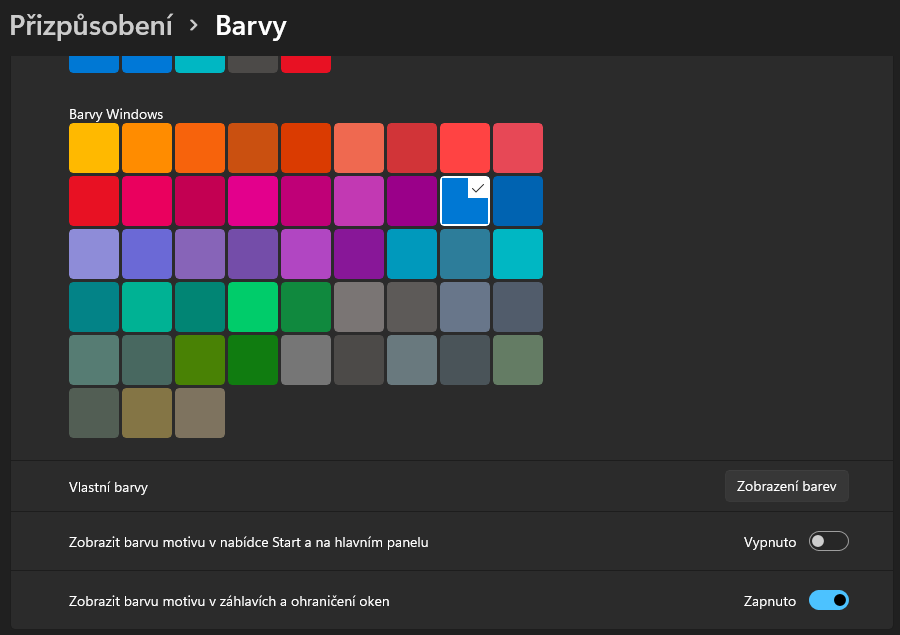Viewport: 900px width, 635px height.
Task: Go back to Přizpůsobení in the breadcrumb
Action: (x=91, y=26)
